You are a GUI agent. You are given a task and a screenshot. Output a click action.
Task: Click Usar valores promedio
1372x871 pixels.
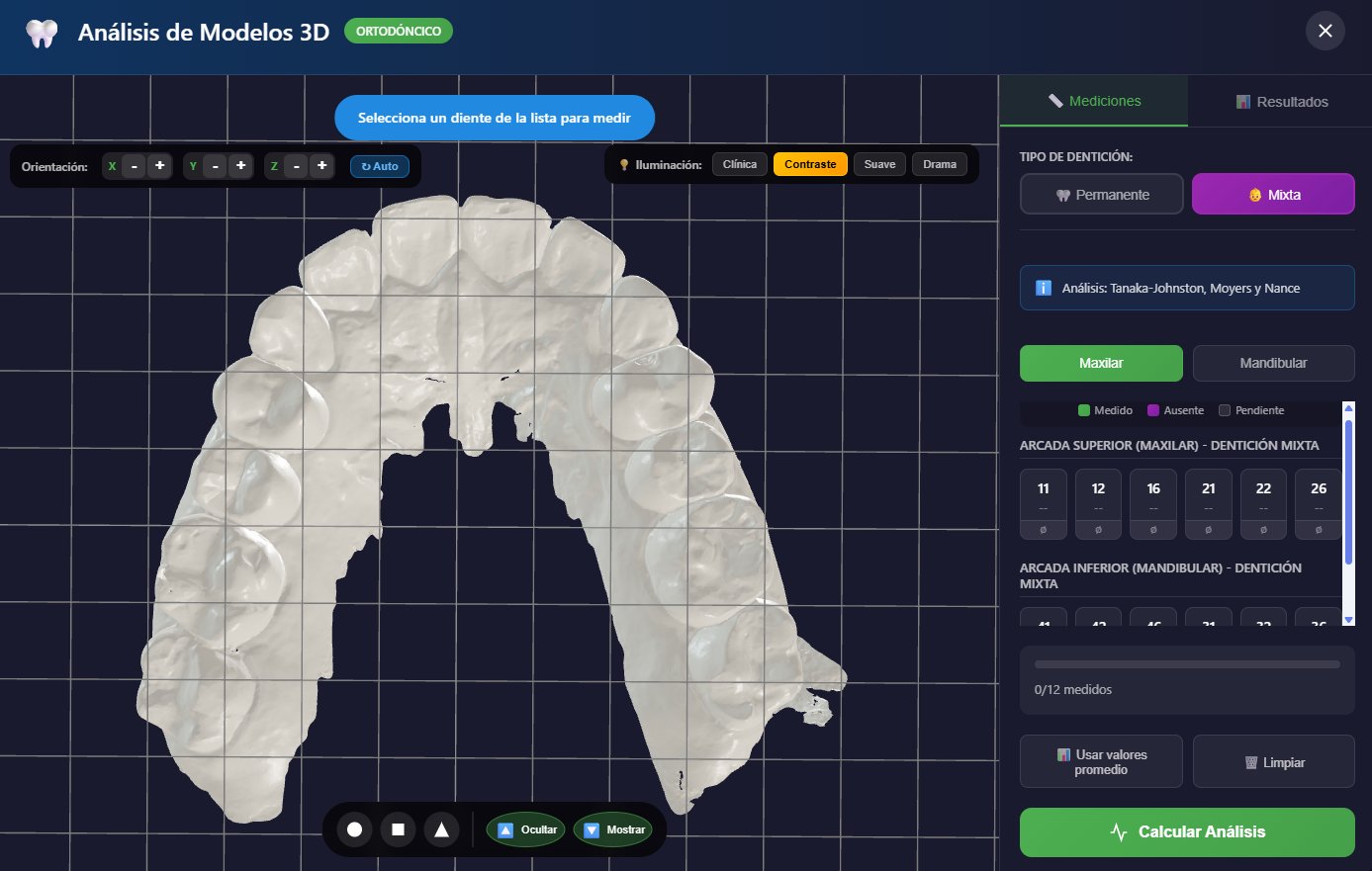click(1101, 760)
